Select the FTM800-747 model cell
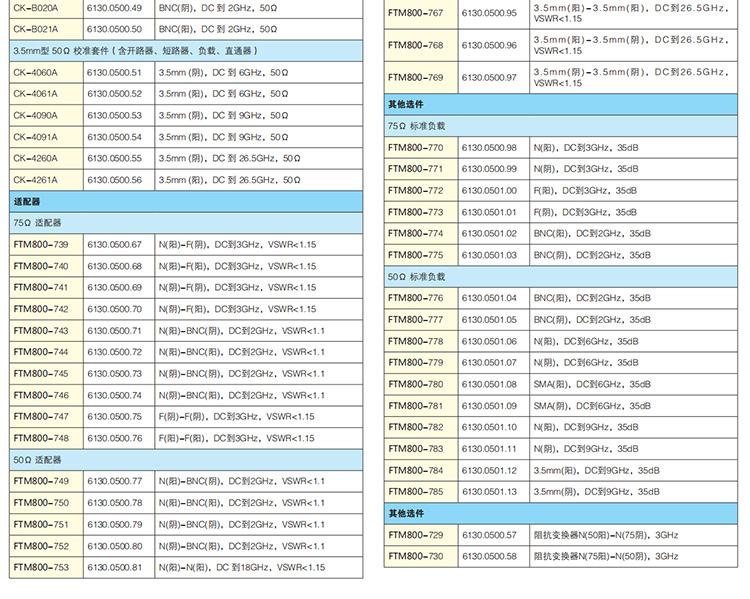750x599 pixels. click(x=42, y=417)
